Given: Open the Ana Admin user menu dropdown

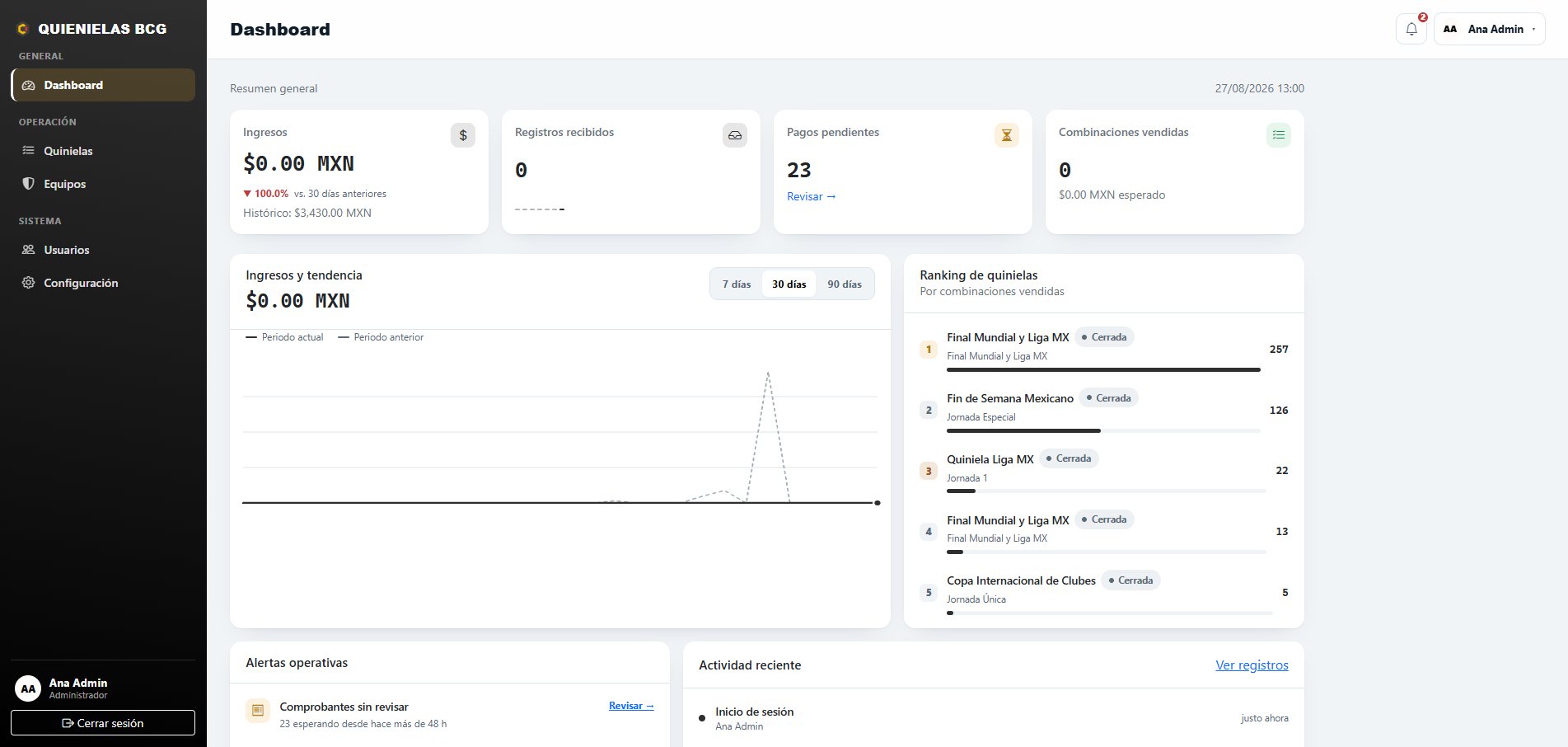Looking at the screenshot, I should [1490, 29].
